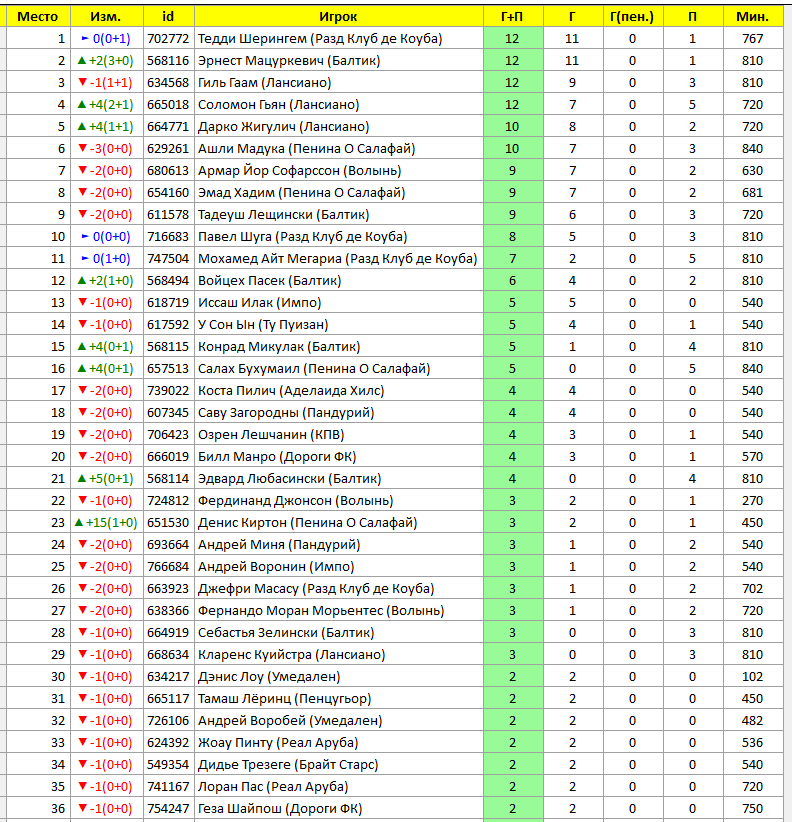Select Эдвард Любасински (Балтик) cell

(339, 479)
